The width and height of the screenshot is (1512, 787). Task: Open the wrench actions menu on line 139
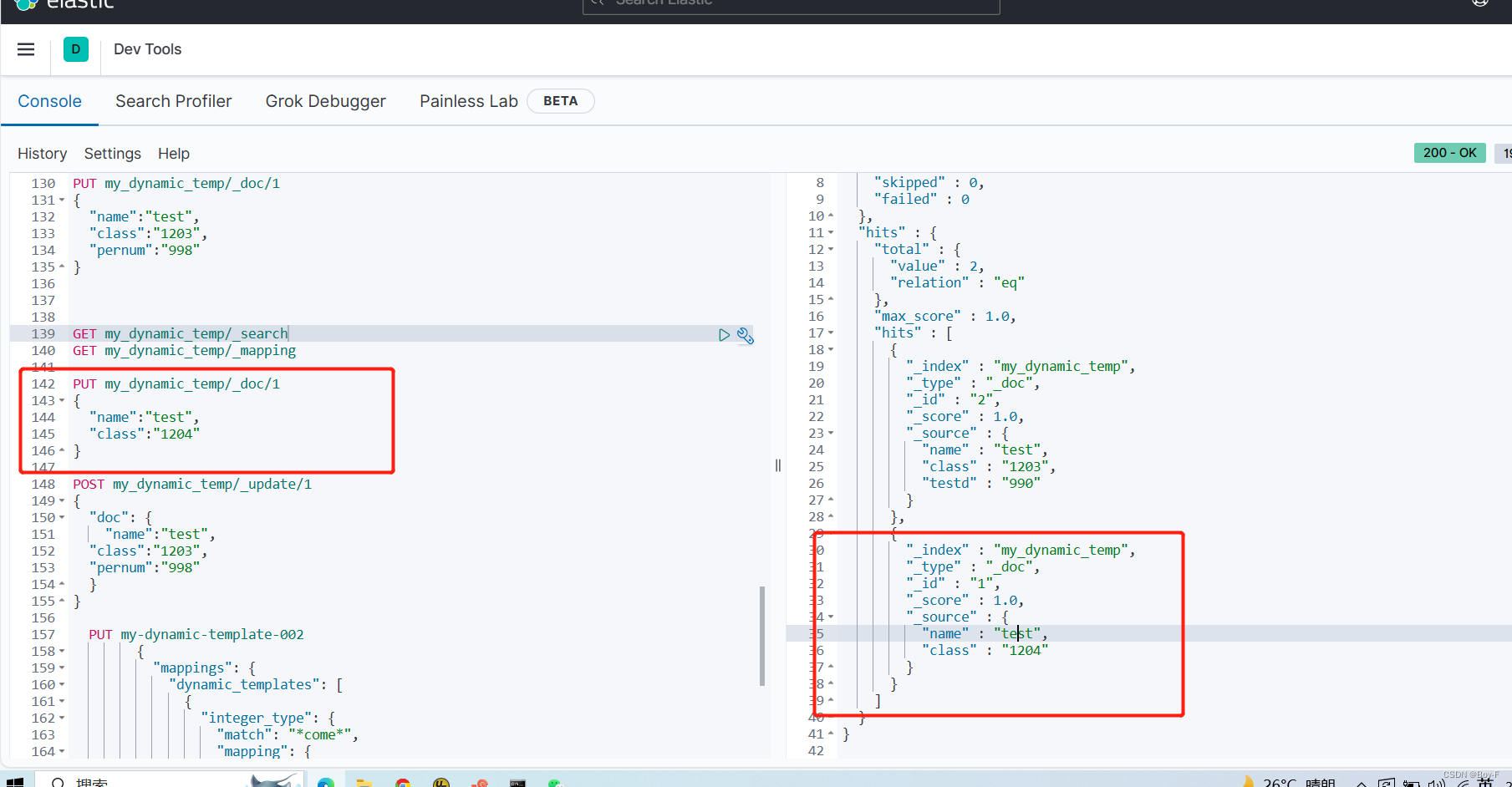tap(745, 336)
